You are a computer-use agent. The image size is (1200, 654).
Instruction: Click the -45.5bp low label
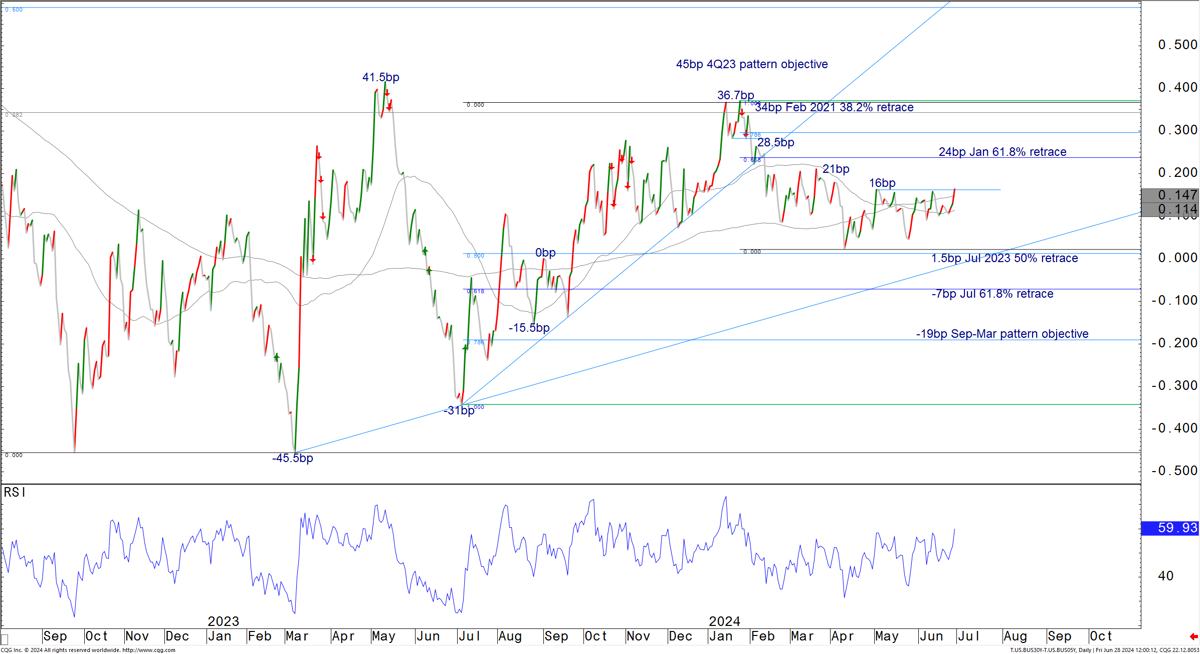point(292,458)
